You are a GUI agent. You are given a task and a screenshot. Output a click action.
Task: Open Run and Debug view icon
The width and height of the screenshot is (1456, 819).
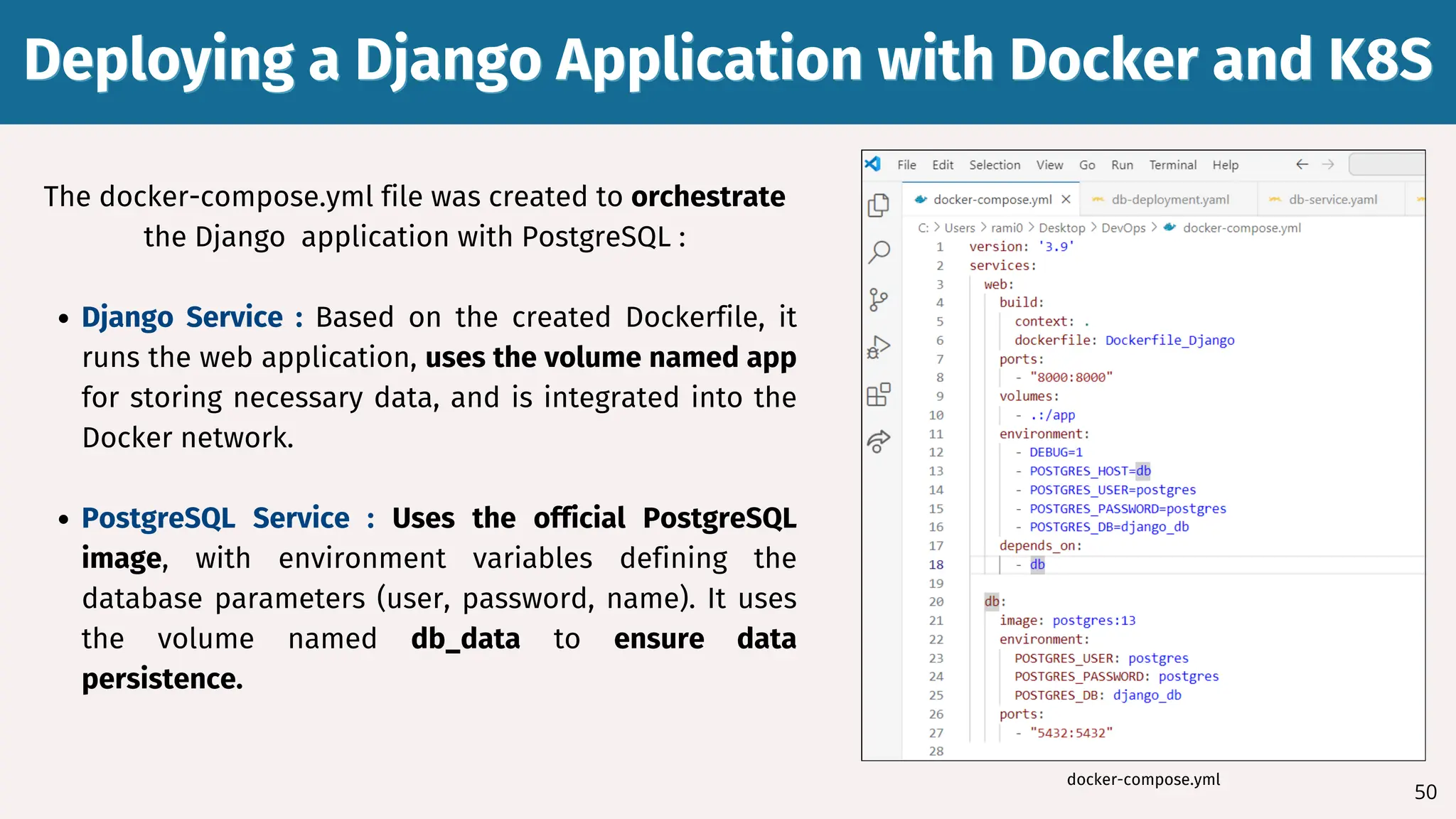pyautogui.click(x=879, y=347)
